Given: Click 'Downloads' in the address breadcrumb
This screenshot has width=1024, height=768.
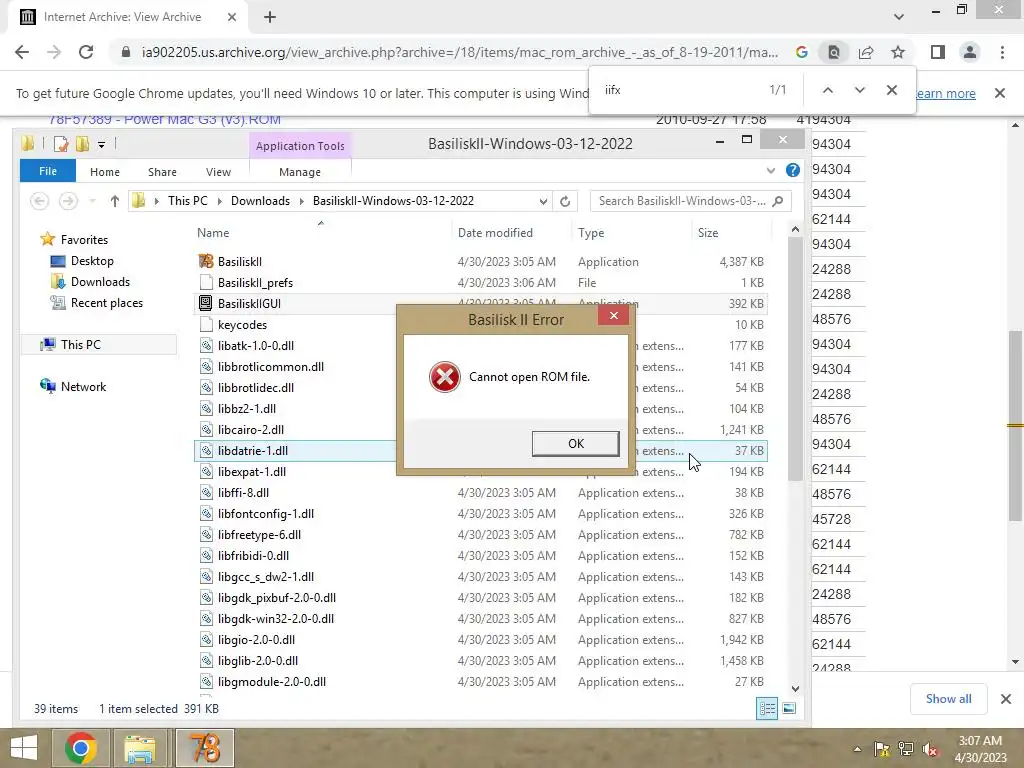Looking at the screenshot, I should 260,201.
